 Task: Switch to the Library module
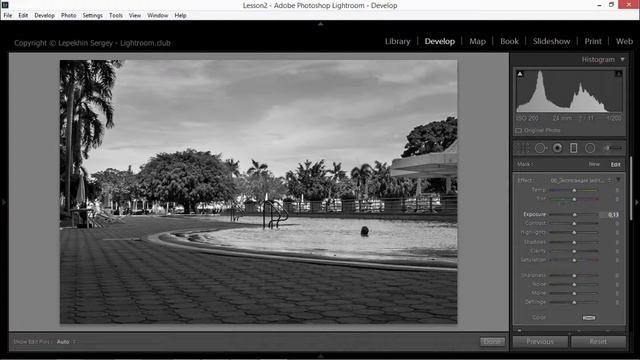tap(398, 41)
